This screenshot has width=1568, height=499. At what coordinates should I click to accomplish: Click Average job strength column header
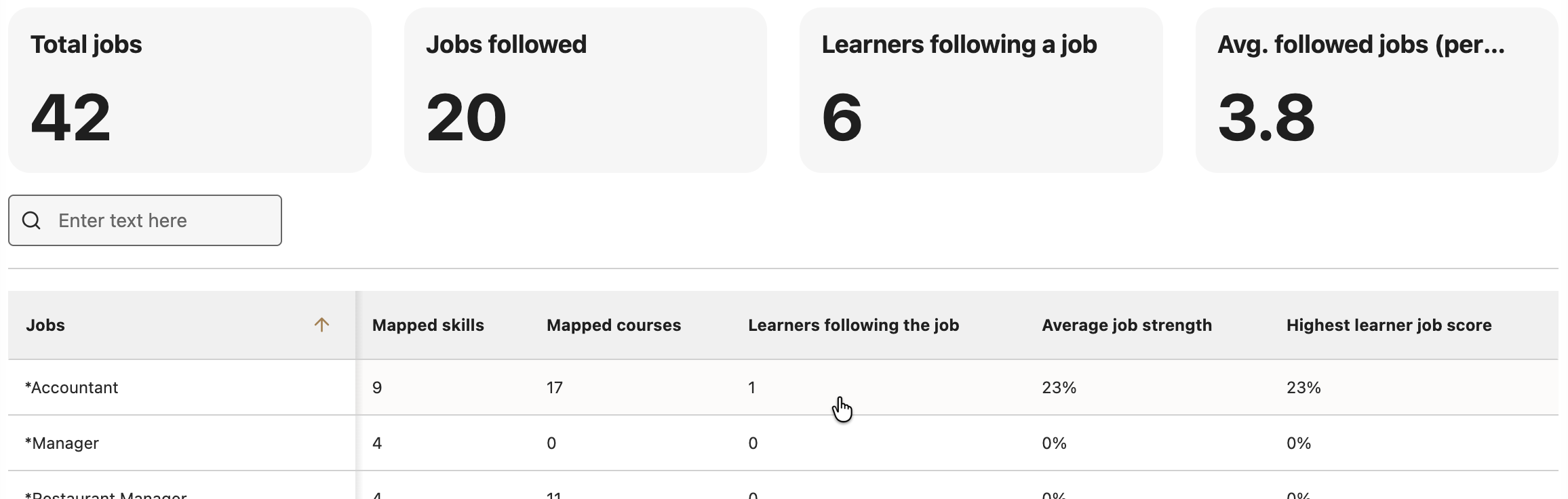click(x=1126, y=325)
